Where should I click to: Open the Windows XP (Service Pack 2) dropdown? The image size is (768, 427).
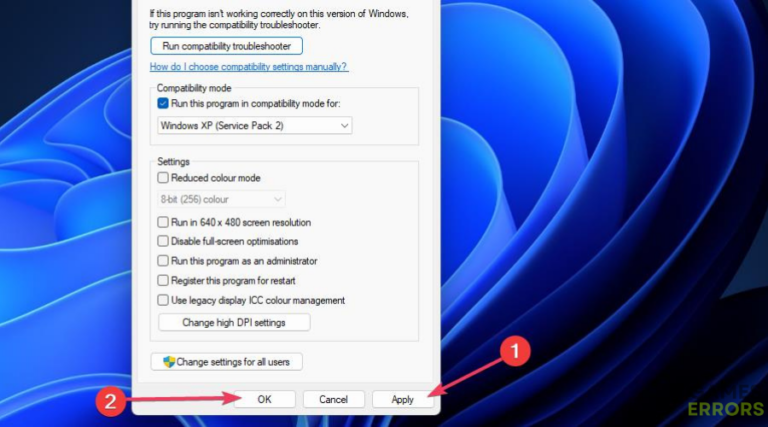(x=255, y=125)
